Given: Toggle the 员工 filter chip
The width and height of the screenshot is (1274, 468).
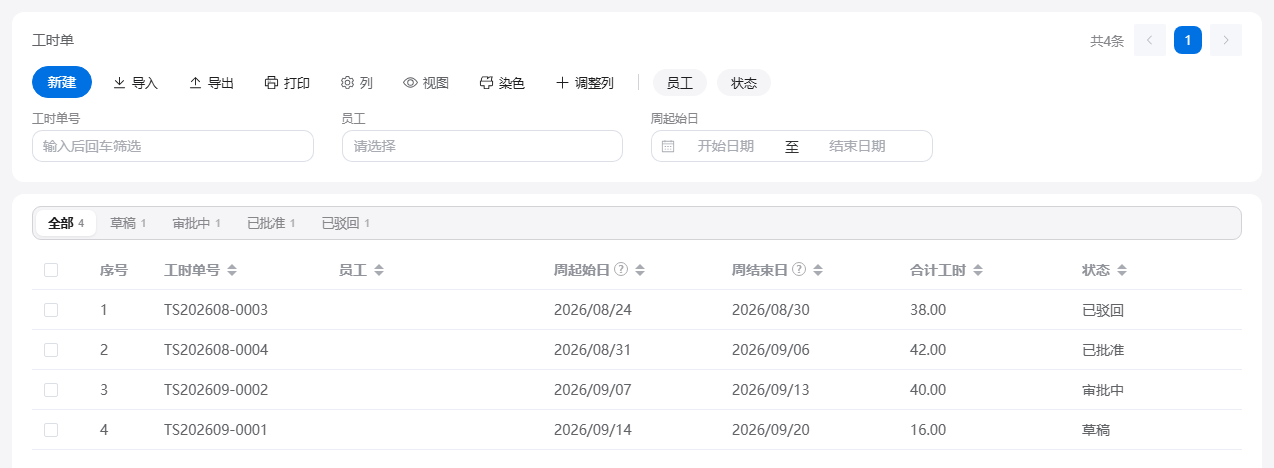Looking at the screenshot, I should coord(680,83).
